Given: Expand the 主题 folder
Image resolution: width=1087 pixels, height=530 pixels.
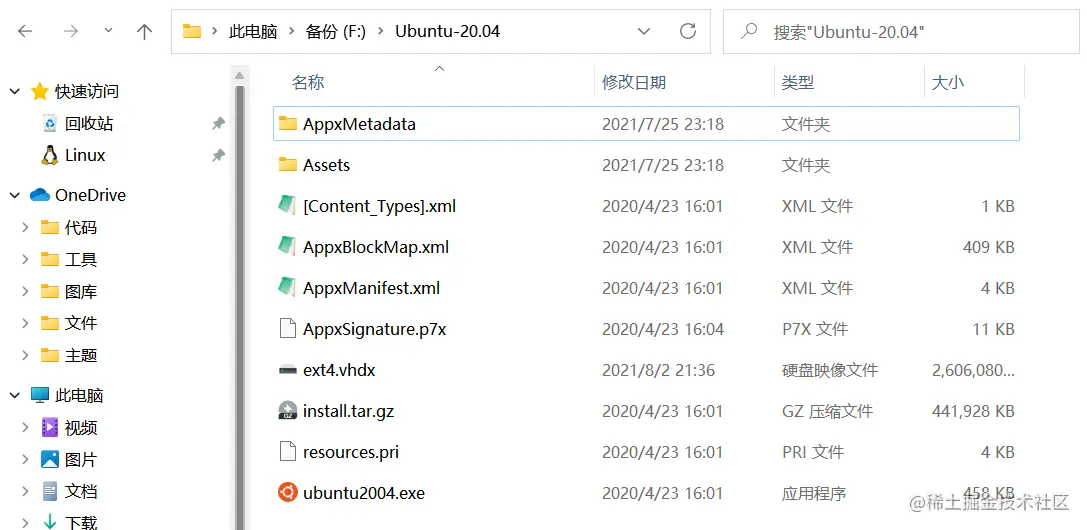Looking at the screenshot, I should [x=25, y=355].
